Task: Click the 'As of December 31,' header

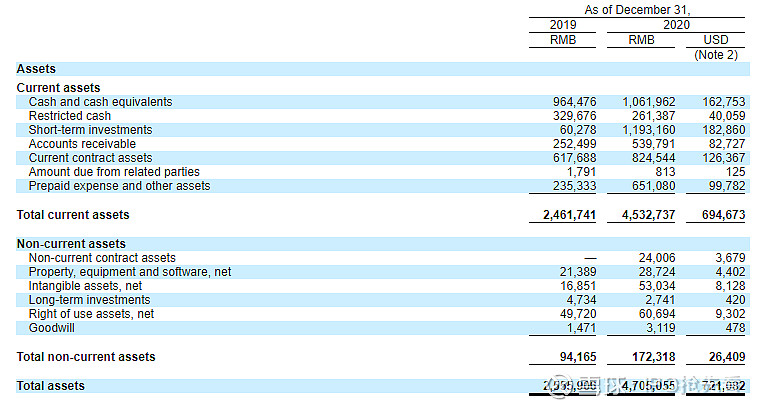Action: point(637,10)
